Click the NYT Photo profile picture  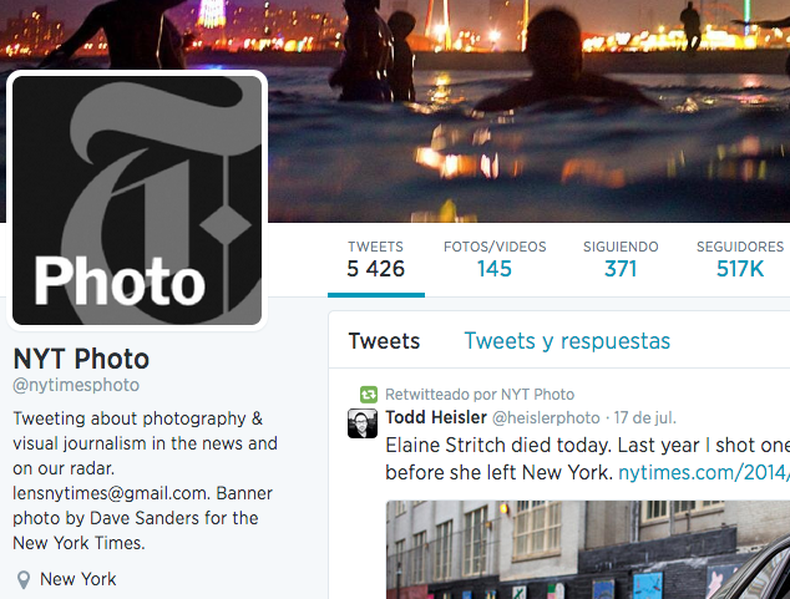(x=137, y=200)
